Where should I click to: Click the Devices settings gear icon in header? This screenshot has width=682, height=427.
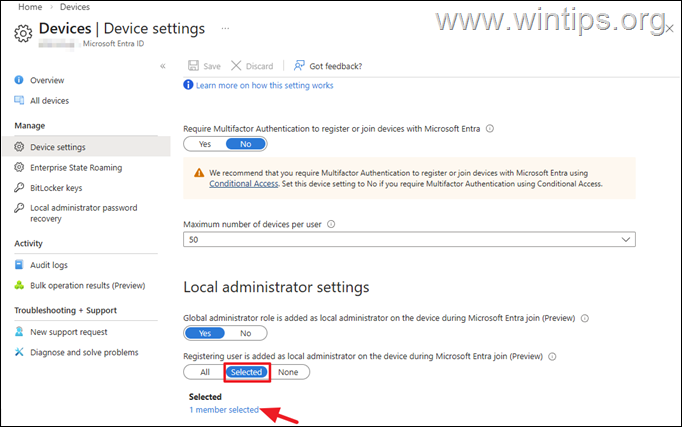click(23, 33)
